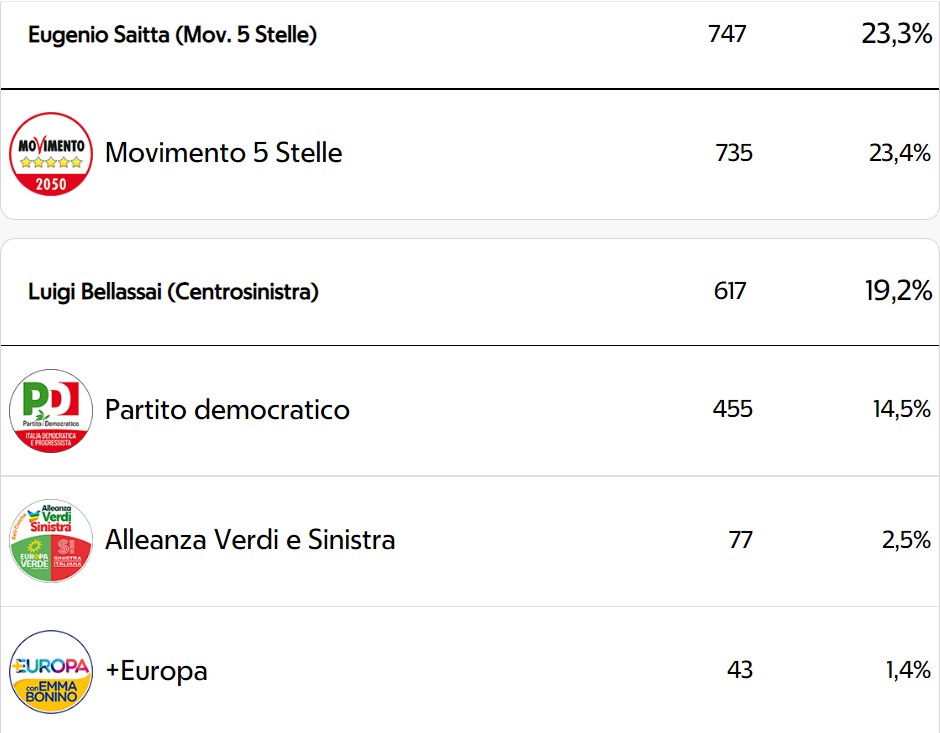Screen dimensions: 940x733
Task: Click Alleanza Verdi e Sinistra's 2,5% share
Action: [x=906, y=540]
